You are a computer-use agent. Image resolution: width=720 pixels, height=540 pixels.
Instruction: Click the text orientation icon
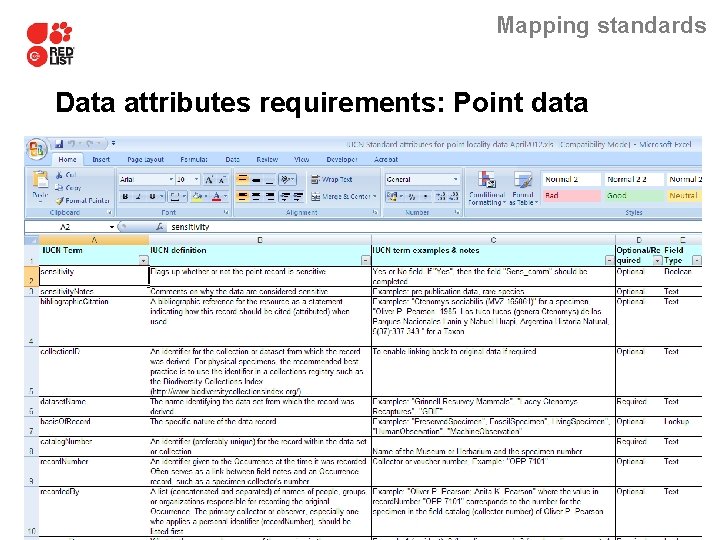point(286,180)
